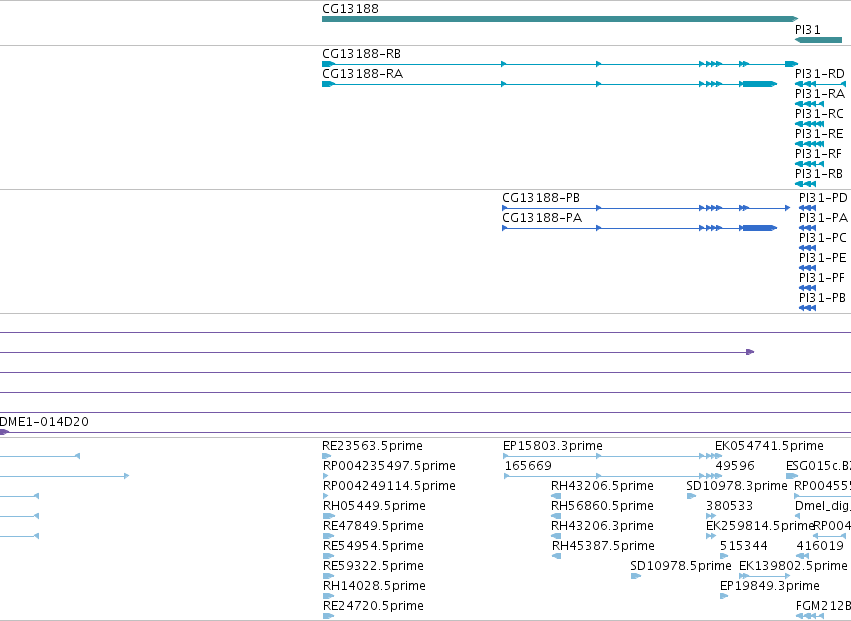Click the CG13188-PB protein feature label
The image size is (851, 621).
pyautogui.click(x=541, y=198)
